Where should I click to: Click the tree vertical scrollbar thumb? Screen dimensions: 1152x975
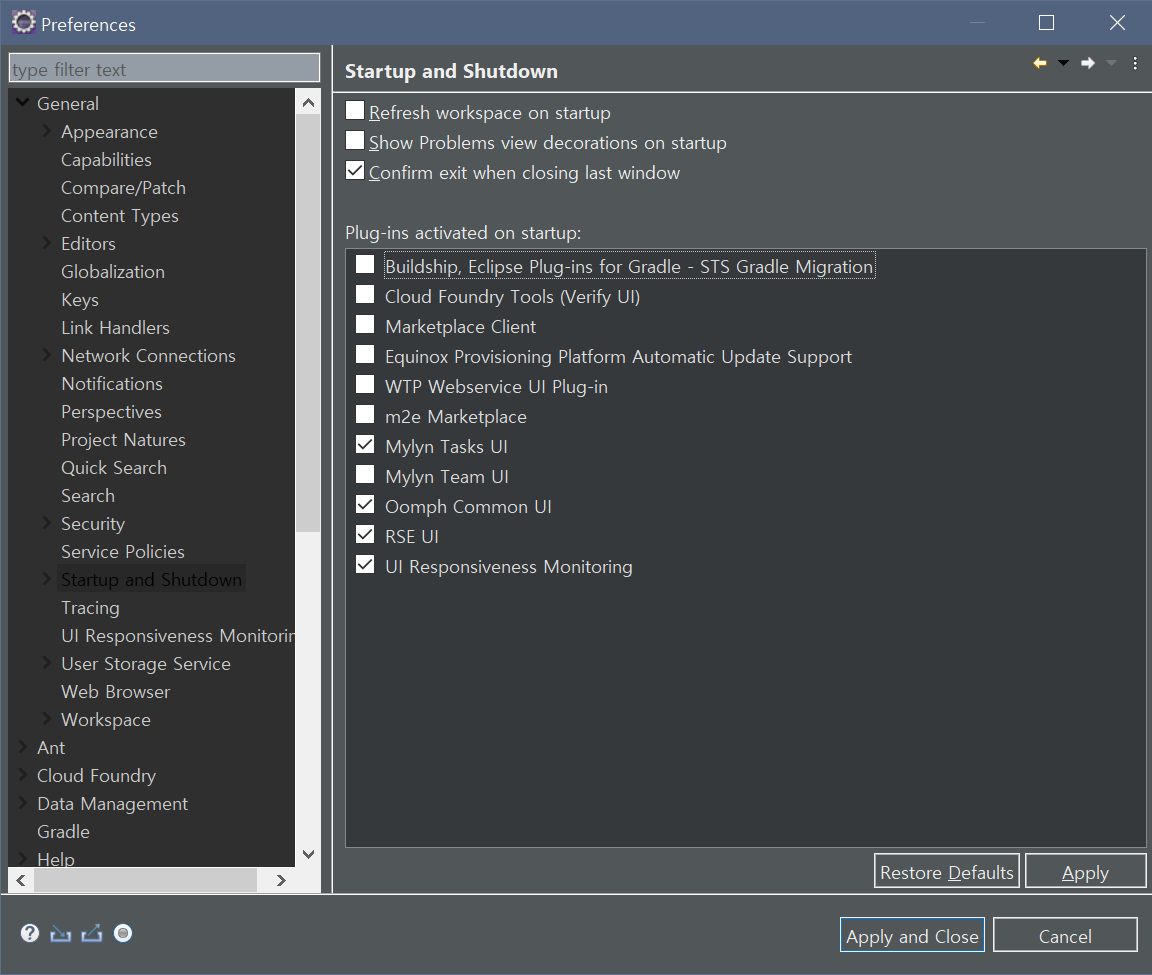308,323
